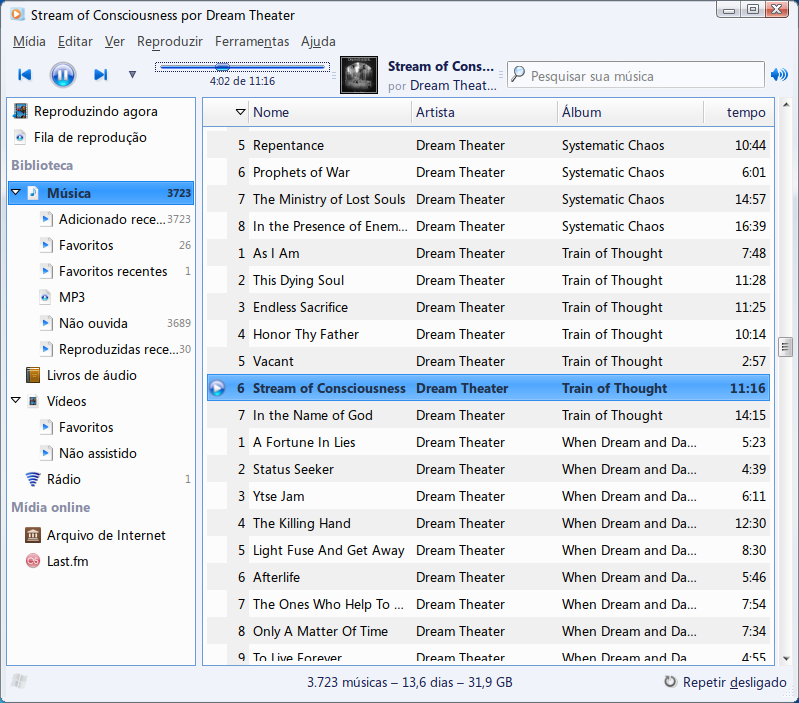
Task: Select the song Prophets of War
Action: [x=488, y=172]
